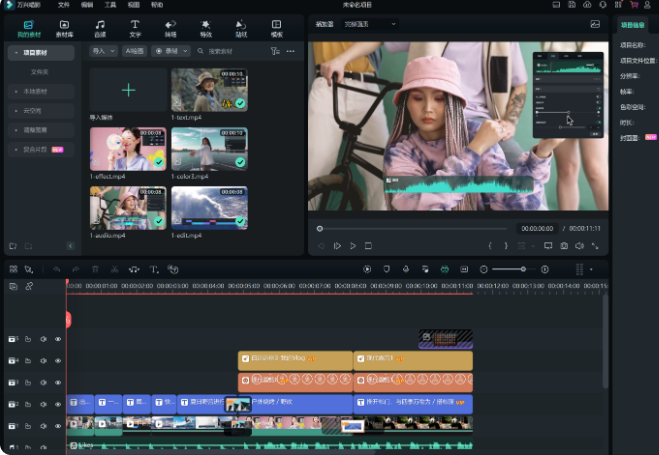
Task: Open the 文字 (Text) titles tab
Action: pyautogui.click(x=135, y=27)
